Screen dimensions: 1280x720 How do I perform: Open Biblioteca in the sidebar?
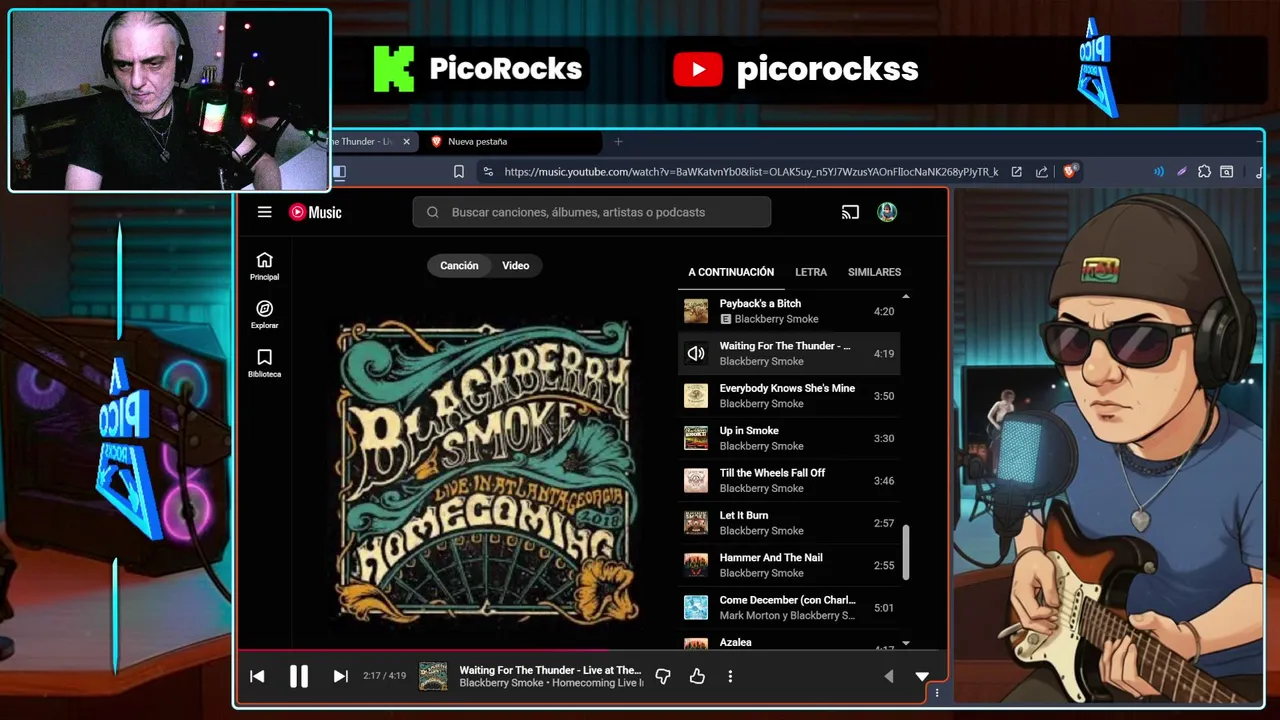264,363
